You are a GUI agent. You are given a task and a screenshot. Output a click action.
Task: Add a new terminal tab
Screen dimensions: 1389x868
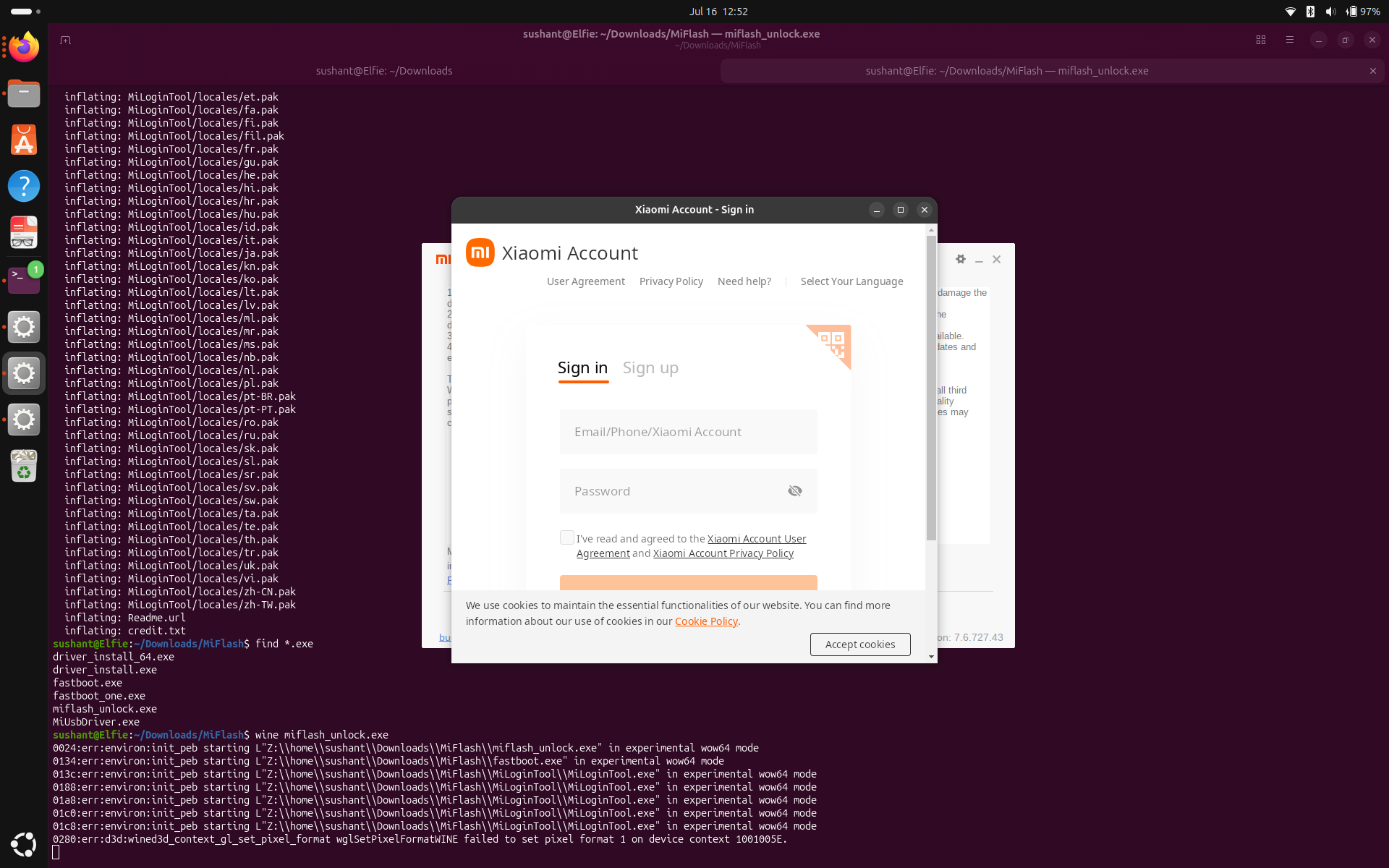click(x=65, y=41)
